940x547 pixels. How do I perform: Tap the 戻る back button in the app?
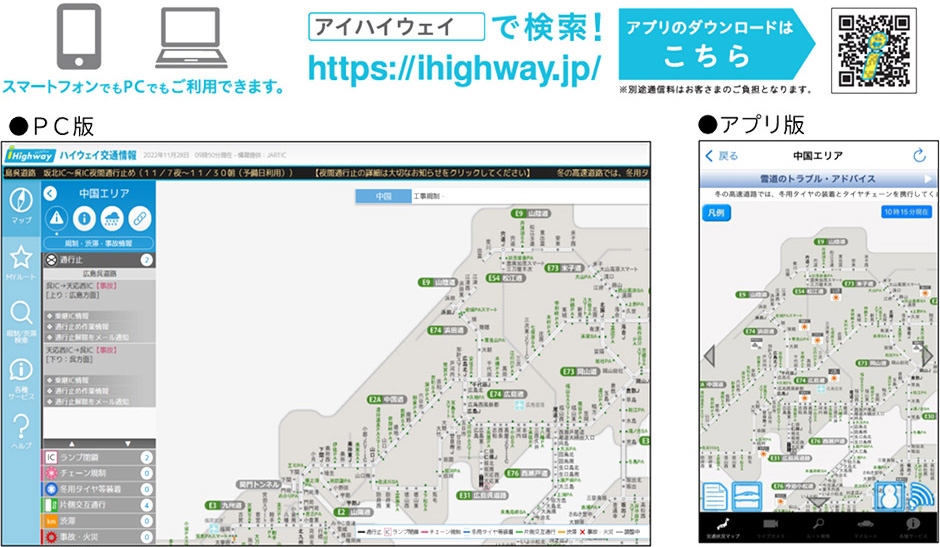[722, 156]
